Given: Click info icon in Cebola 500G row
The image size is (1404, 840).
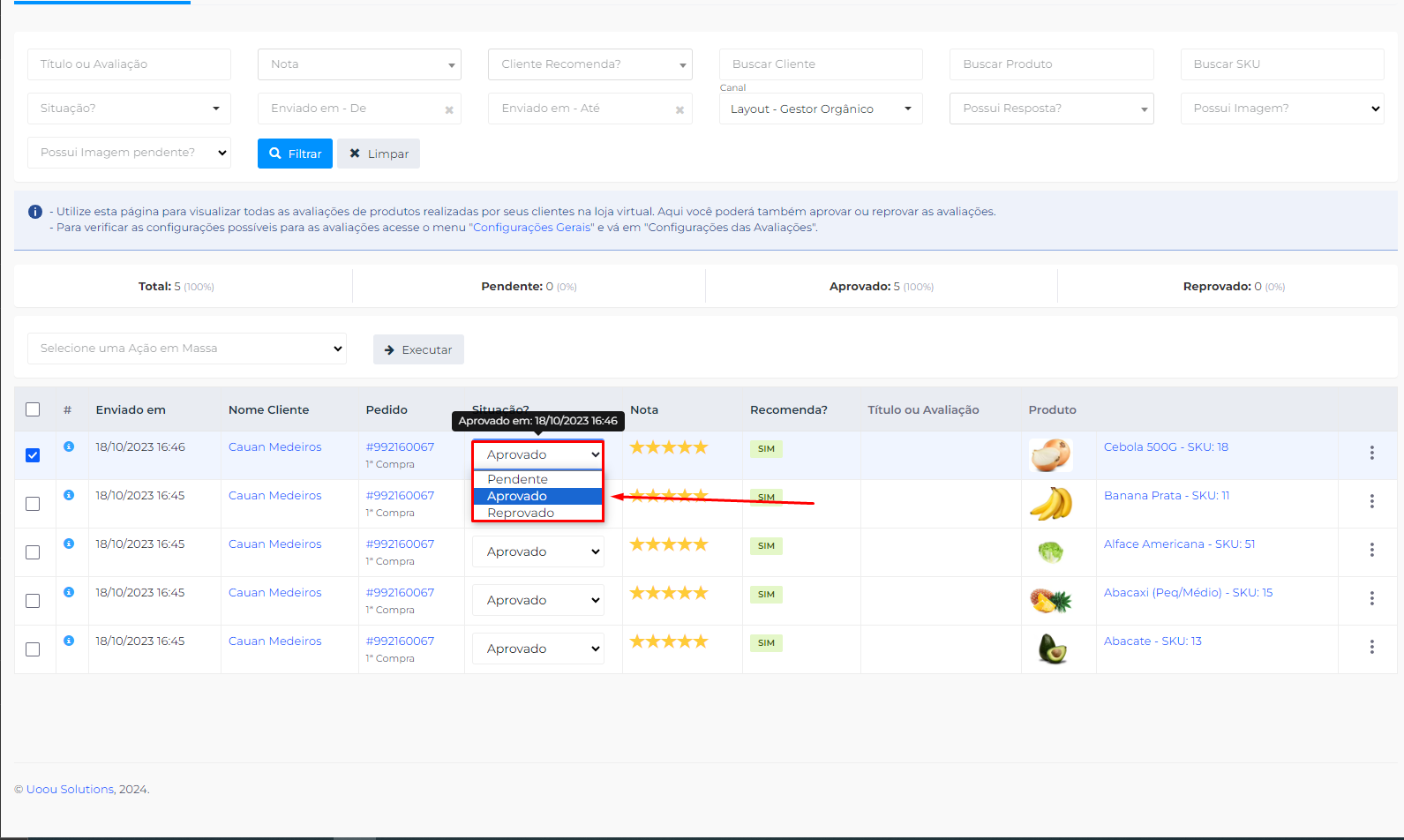Looking at the screenshot, I should [x=69, y=446].
